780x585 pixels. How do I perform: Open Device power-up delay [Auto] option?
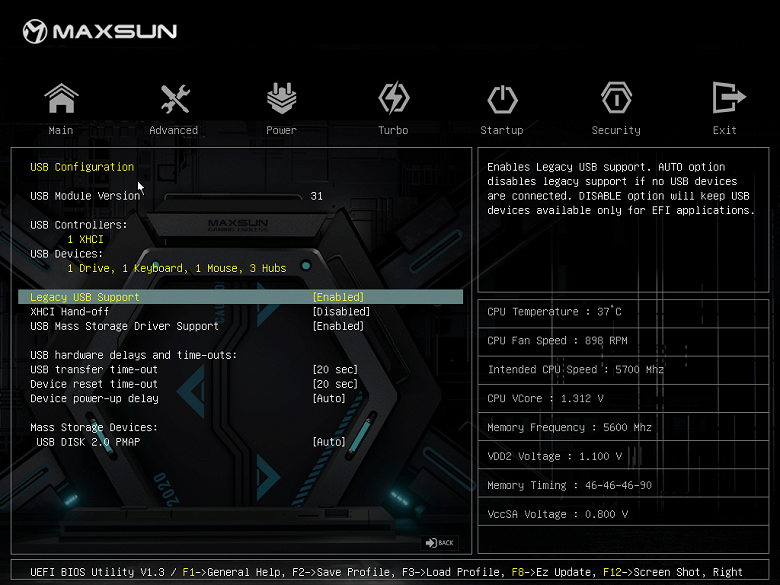(x=329, y=398)
